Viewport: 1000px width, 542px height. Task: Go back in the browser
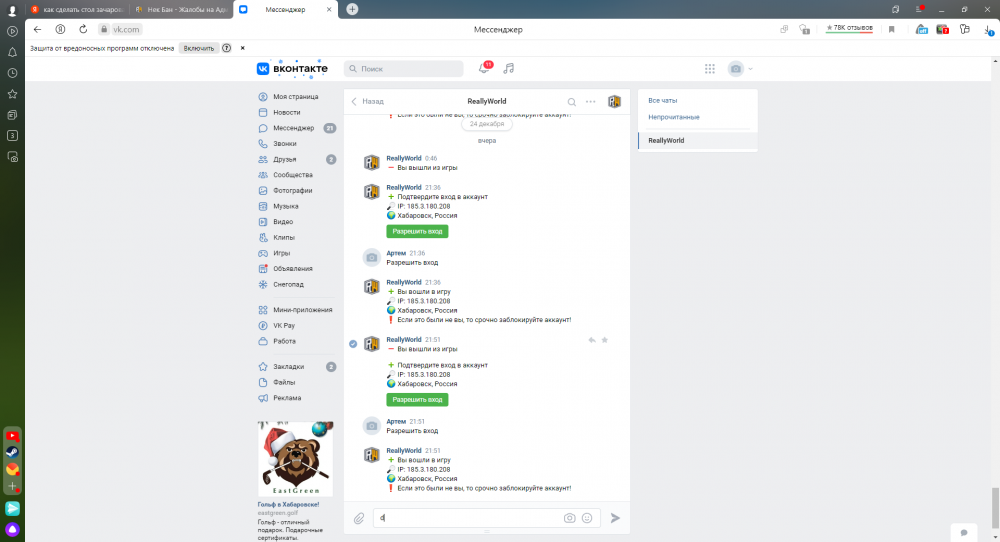pos(37,29)
